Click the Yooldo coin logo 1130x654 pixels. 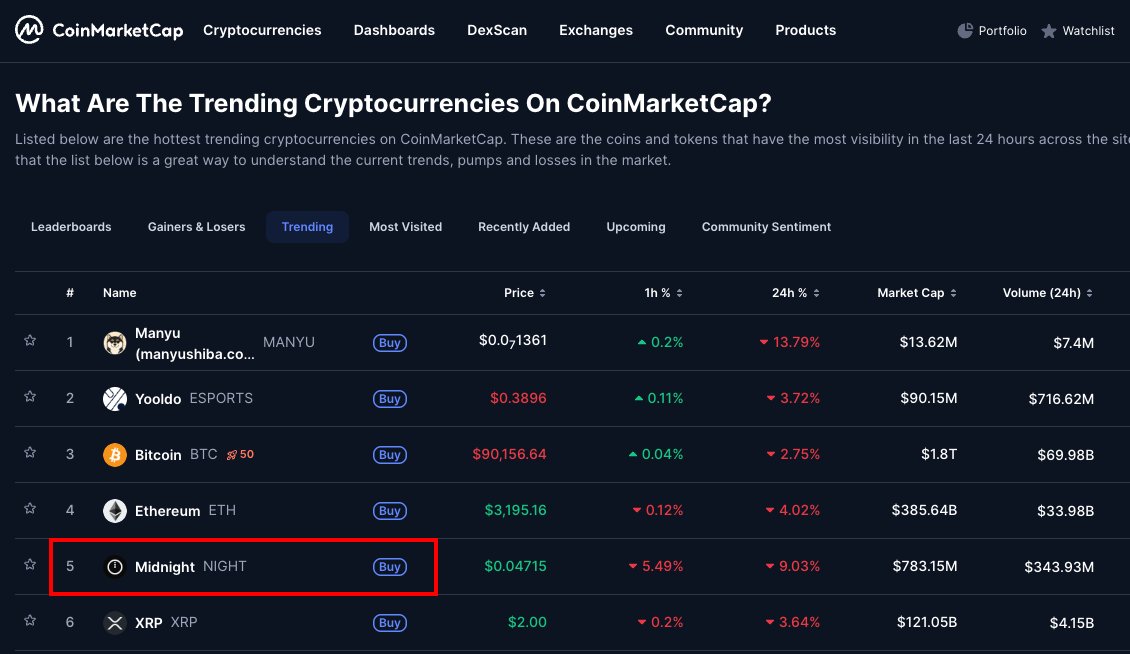115,399
